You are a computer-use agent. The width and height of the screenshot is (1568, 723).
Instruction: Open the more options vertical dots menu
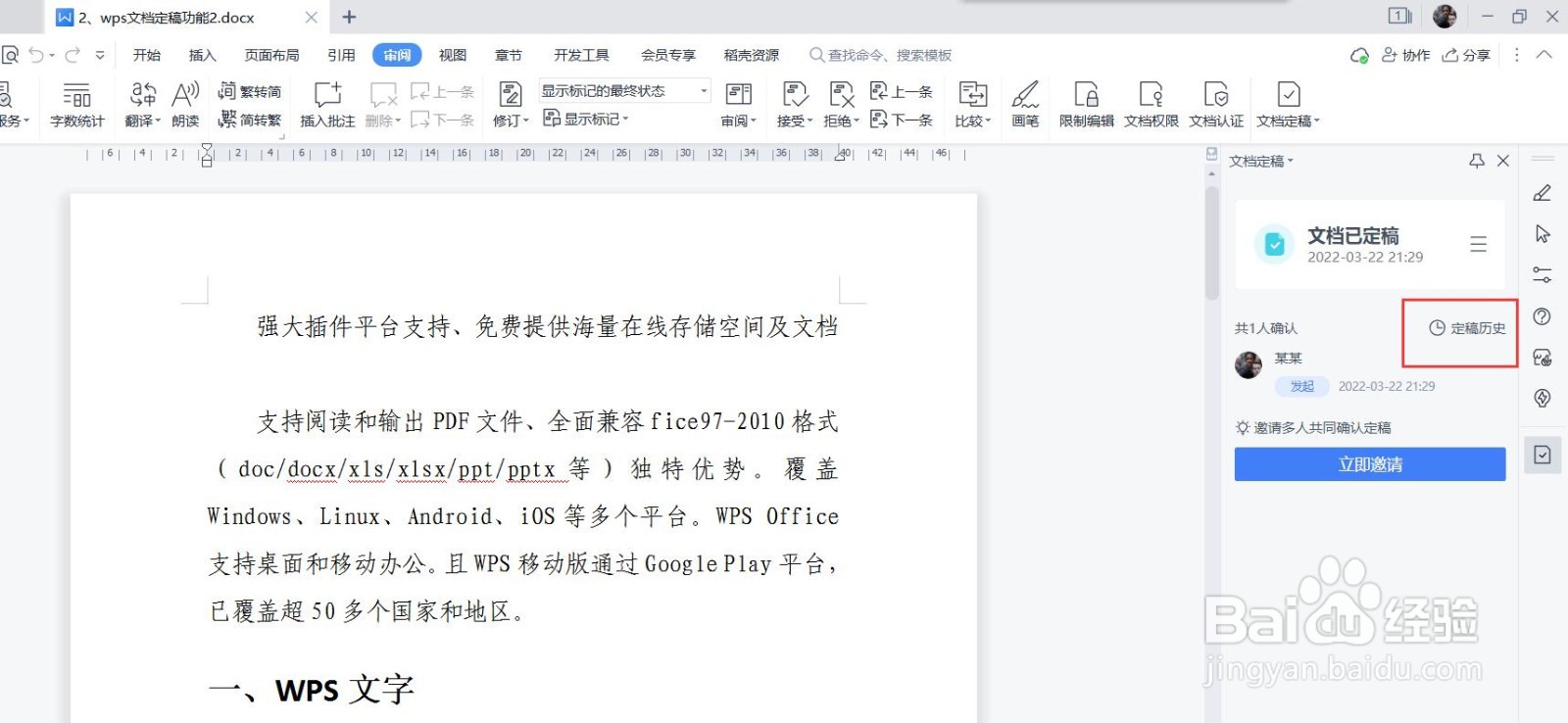click(1517, 55)
